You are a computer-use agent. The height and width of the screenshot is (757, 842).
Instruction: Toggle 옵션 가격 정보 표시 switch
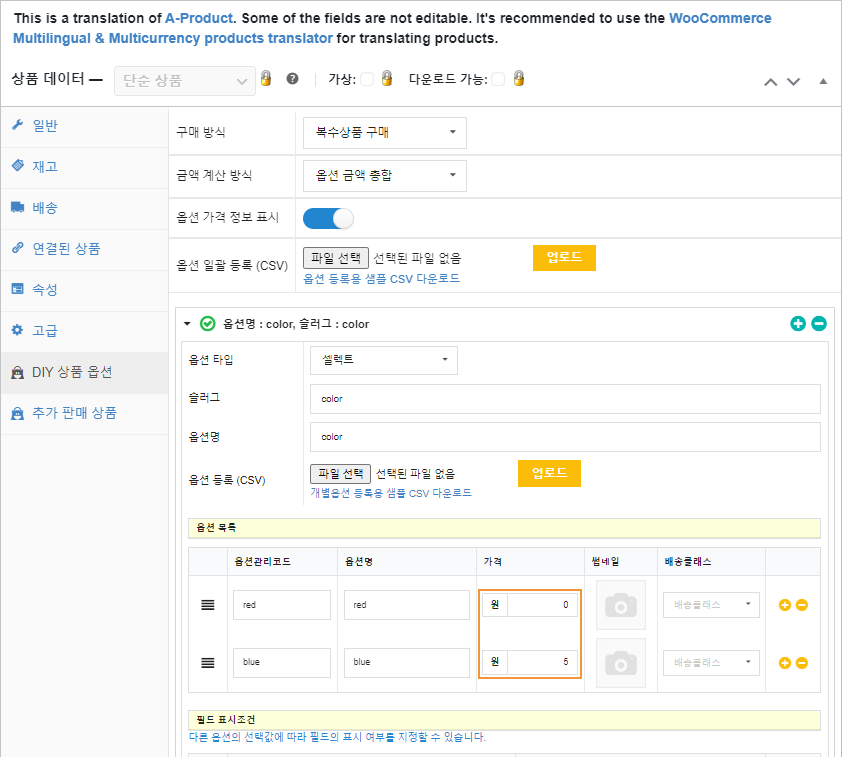pyautogui.click(x=328, y=217)
